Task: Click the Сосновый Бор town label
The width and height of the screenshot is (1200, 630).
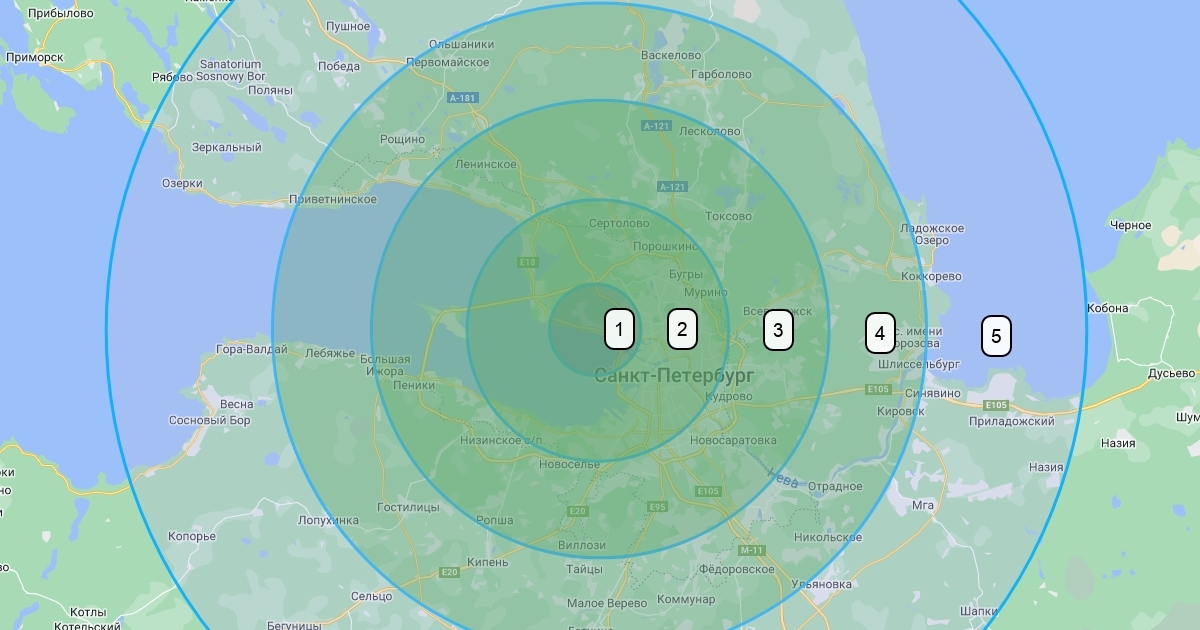Action: point(209,421)
